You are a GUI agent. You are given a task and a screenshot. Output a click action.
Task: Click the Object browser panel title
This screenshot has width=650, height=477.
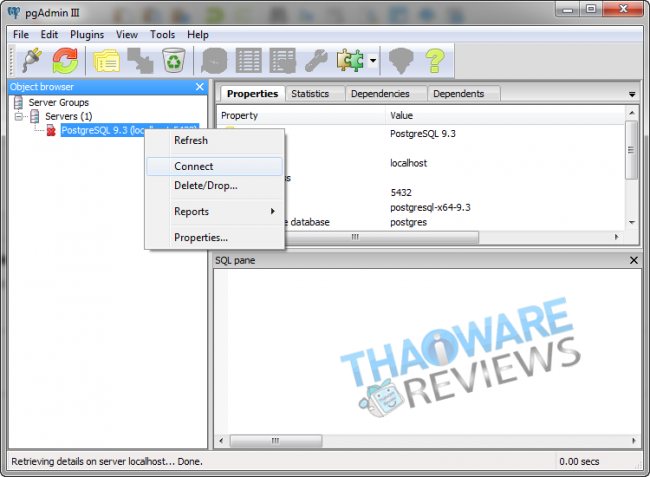tap(42, 87)
